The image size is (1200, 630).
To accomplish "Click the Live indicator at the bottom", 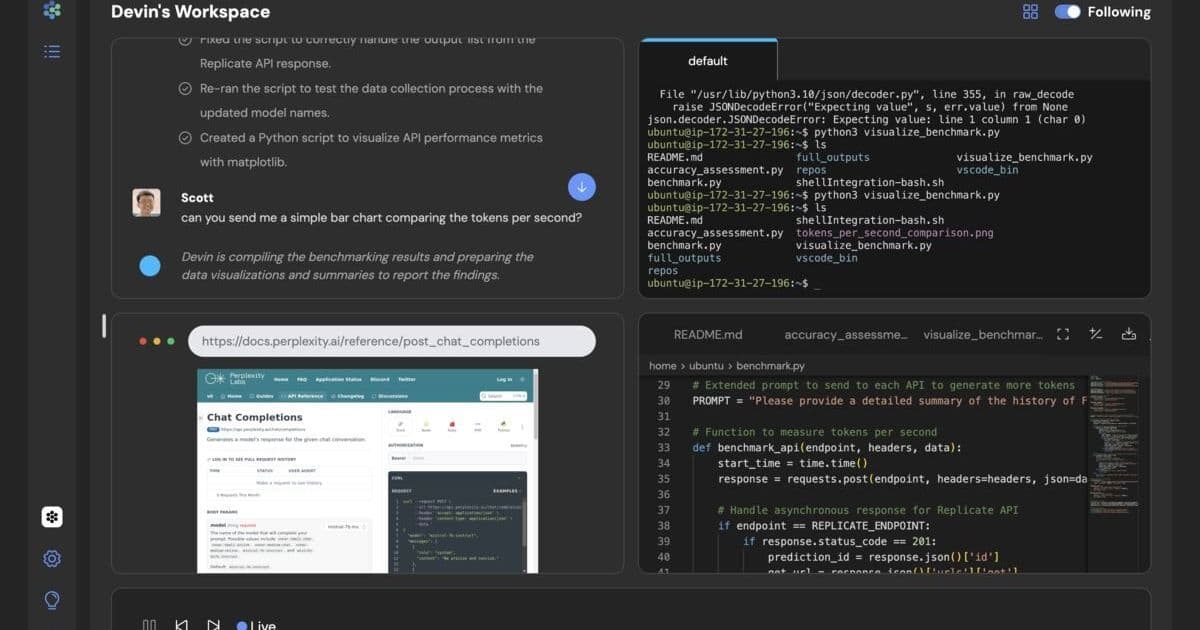I will (257, 624).
